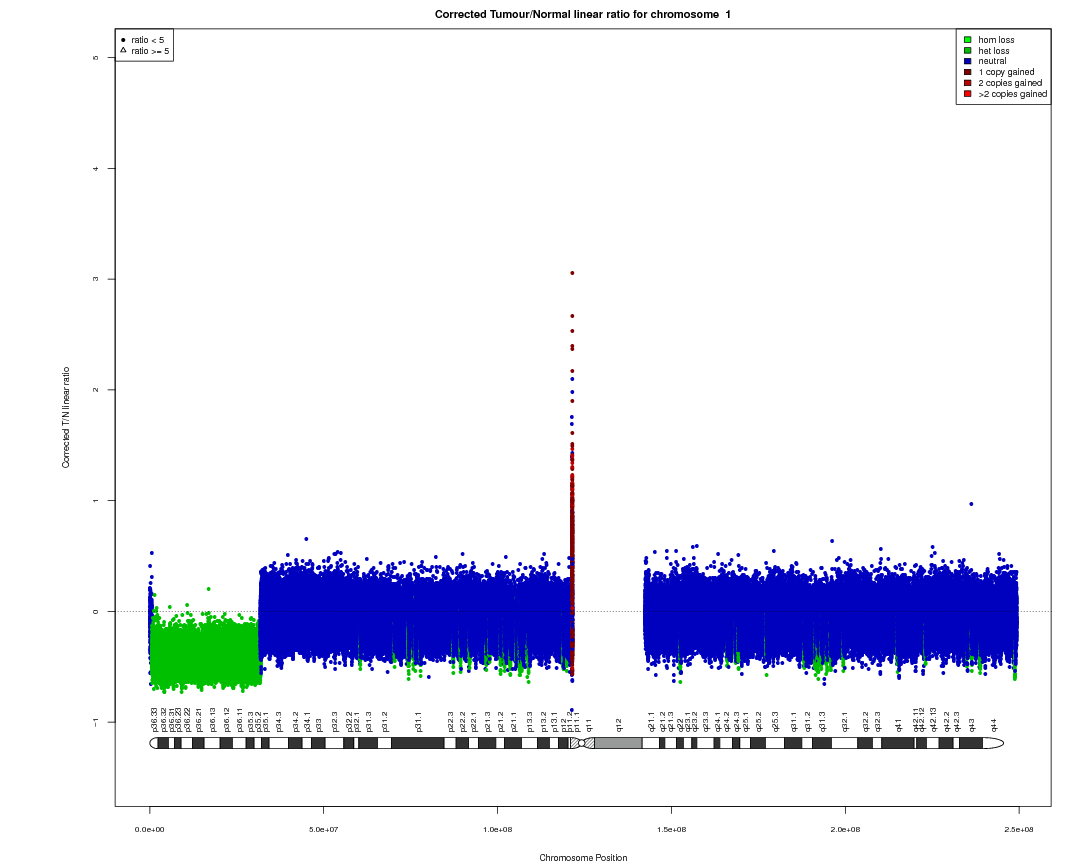Click the lone blue point just above -1

572,710
